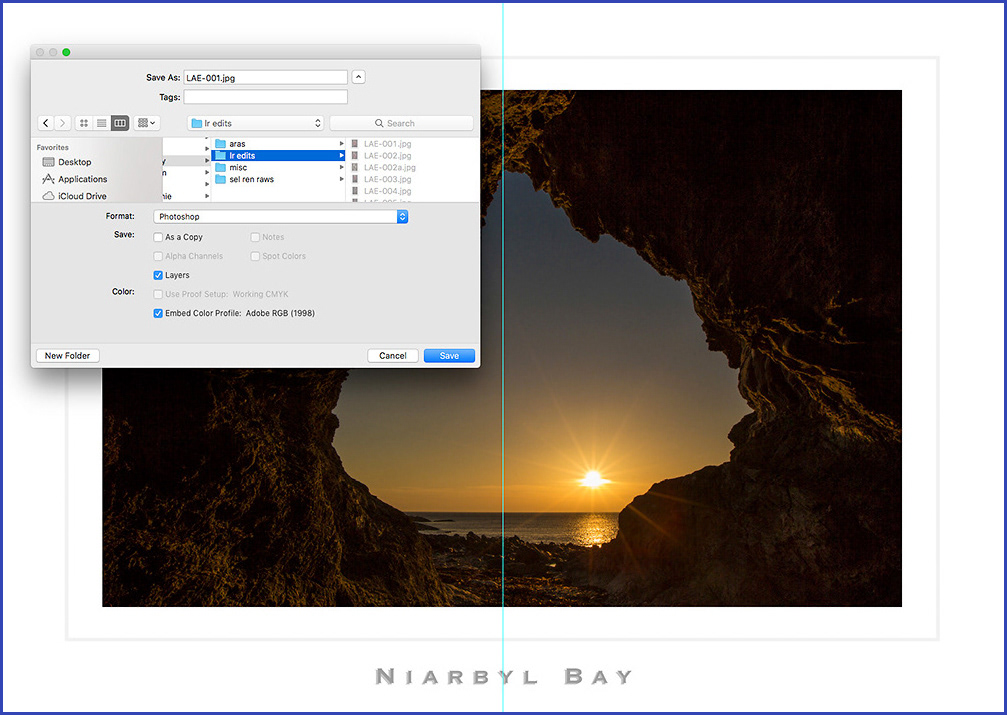
Task: Click the arrow on the 'lr edits' row
Action: [342, 155]
